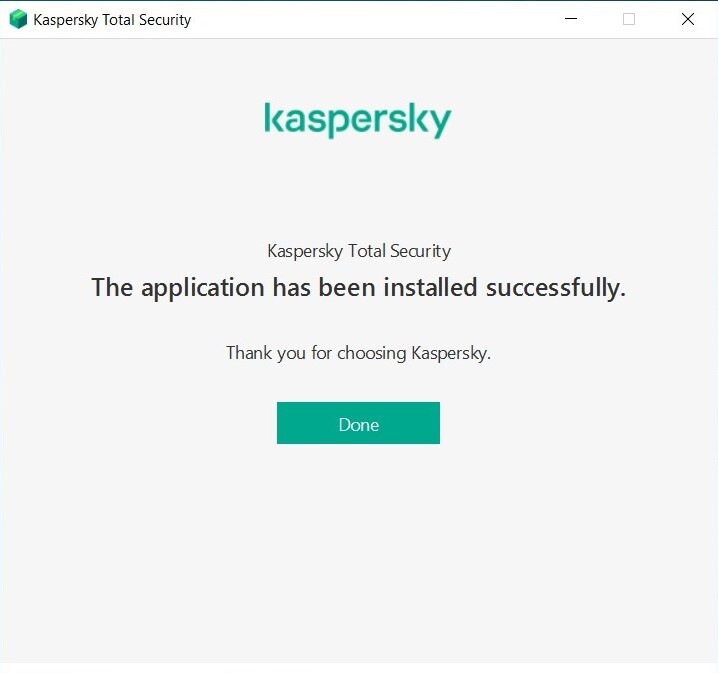Click the installed successfully heading

[x=358, y=288]
